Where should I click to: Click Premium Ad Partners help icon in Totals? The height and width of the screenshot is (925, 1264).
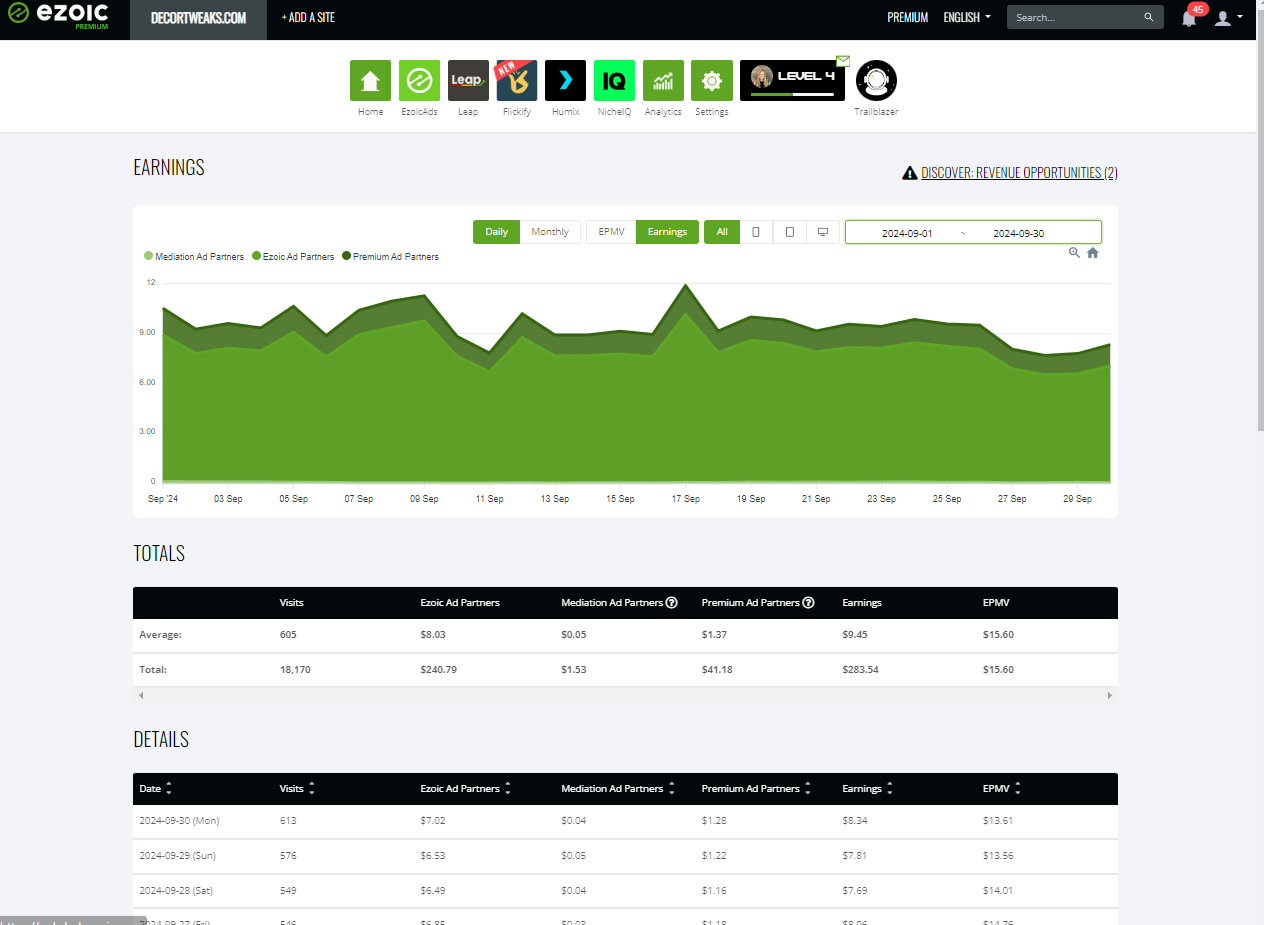point(808,603)
